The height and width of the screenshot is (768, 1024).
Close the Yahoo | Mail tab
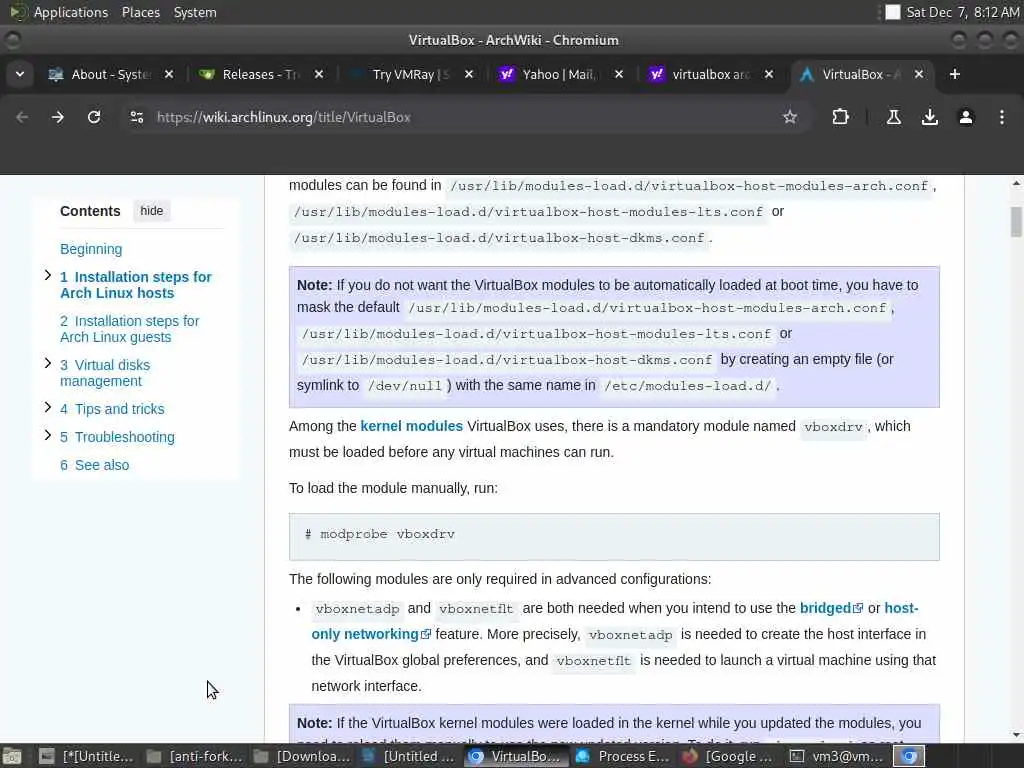[x=619, y=74]
